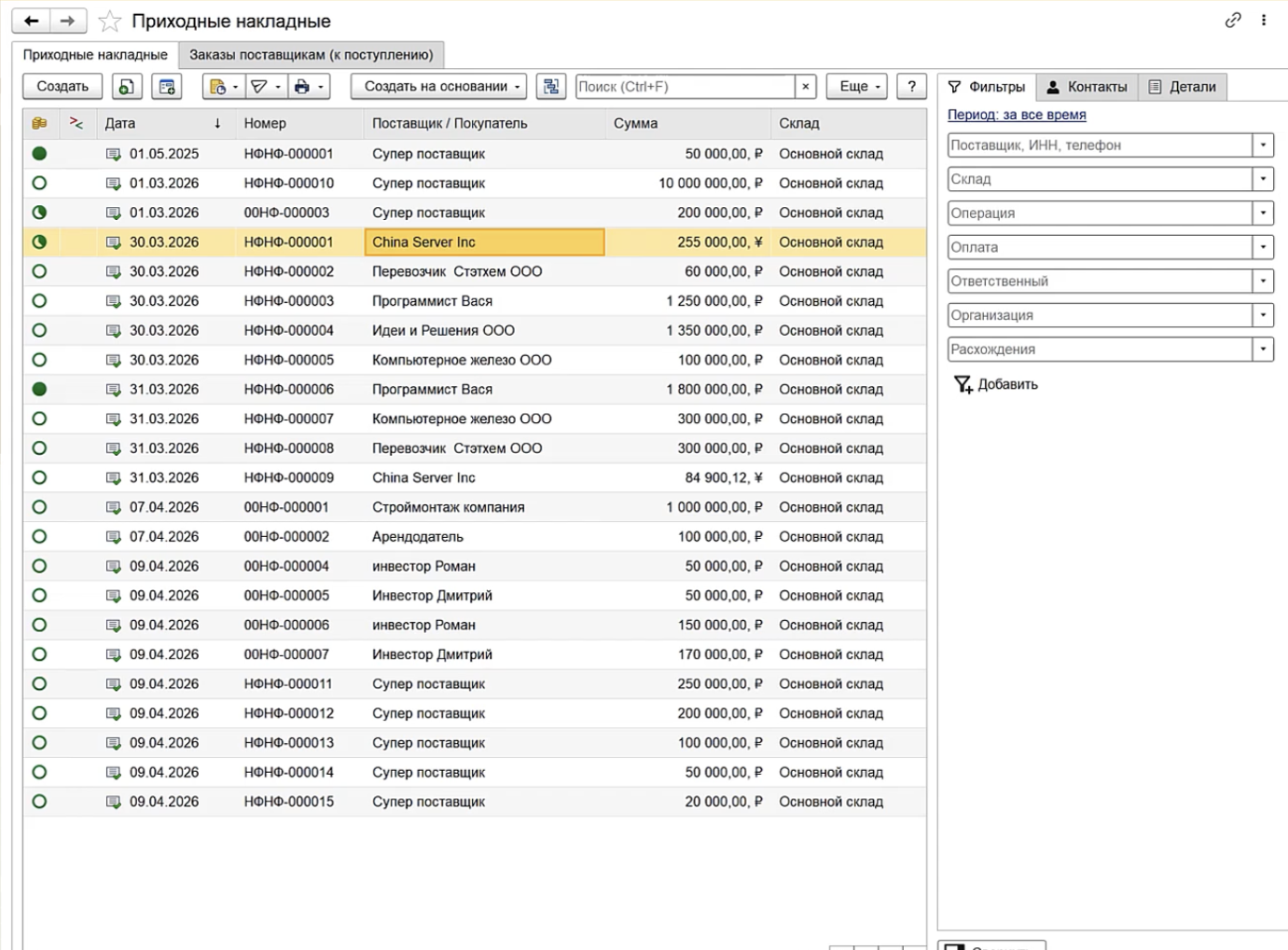This screenshot has height=950, width=1288.
Task: Click payment status circle of НФНФ-000010
Action: pyautogui.click(x=39, y=183)
